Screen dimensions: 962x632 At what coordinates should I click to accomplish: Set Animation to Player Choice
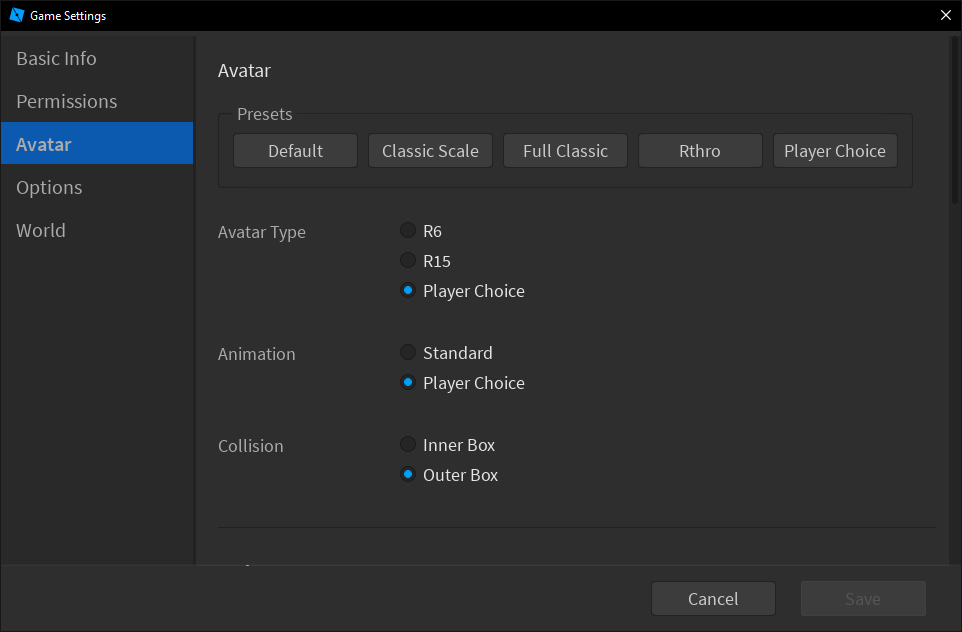pos(408,383)
